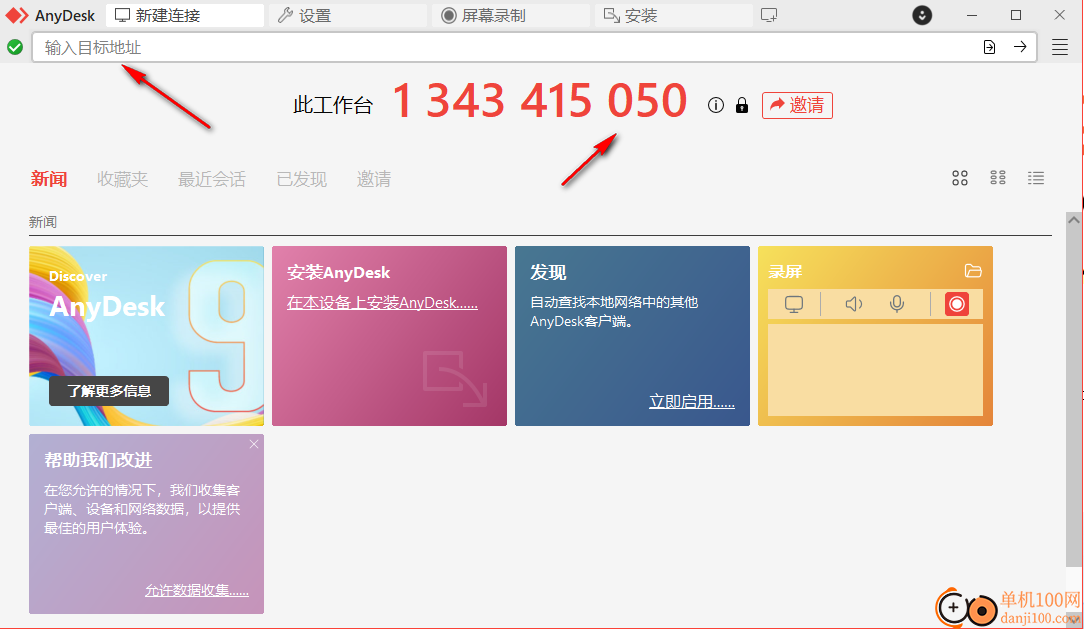Click the 安装AnyDesk card title
The image size is (1084, 629).
pyautogui.click(x=339, y=272)
